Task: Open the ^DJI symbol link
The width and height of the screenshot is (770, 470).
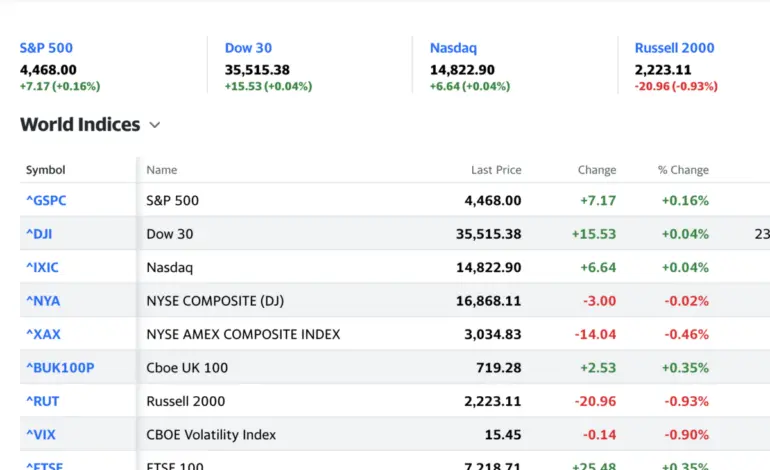Action: [x=39, y=234]
